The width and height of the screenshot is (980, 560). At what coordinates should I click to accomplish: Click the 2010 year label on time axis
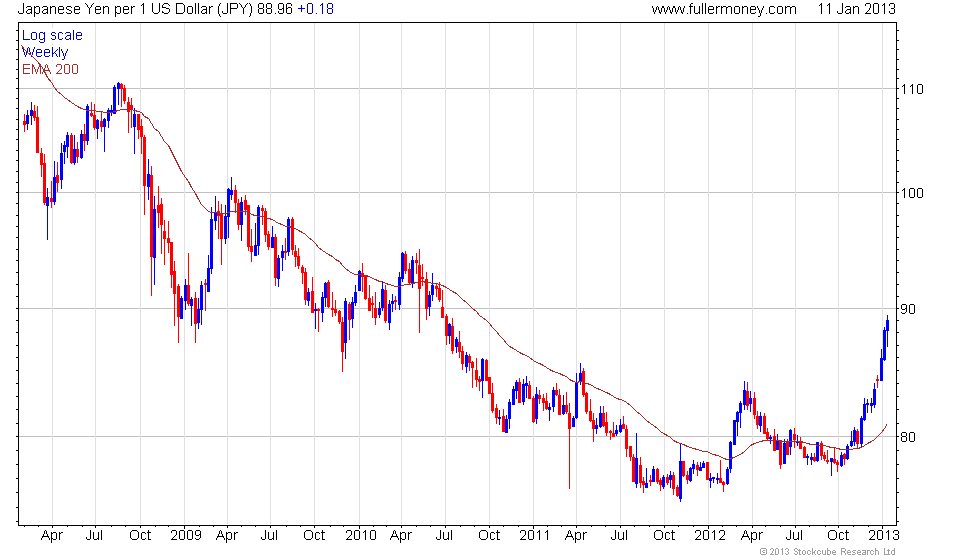pos(361,536)
